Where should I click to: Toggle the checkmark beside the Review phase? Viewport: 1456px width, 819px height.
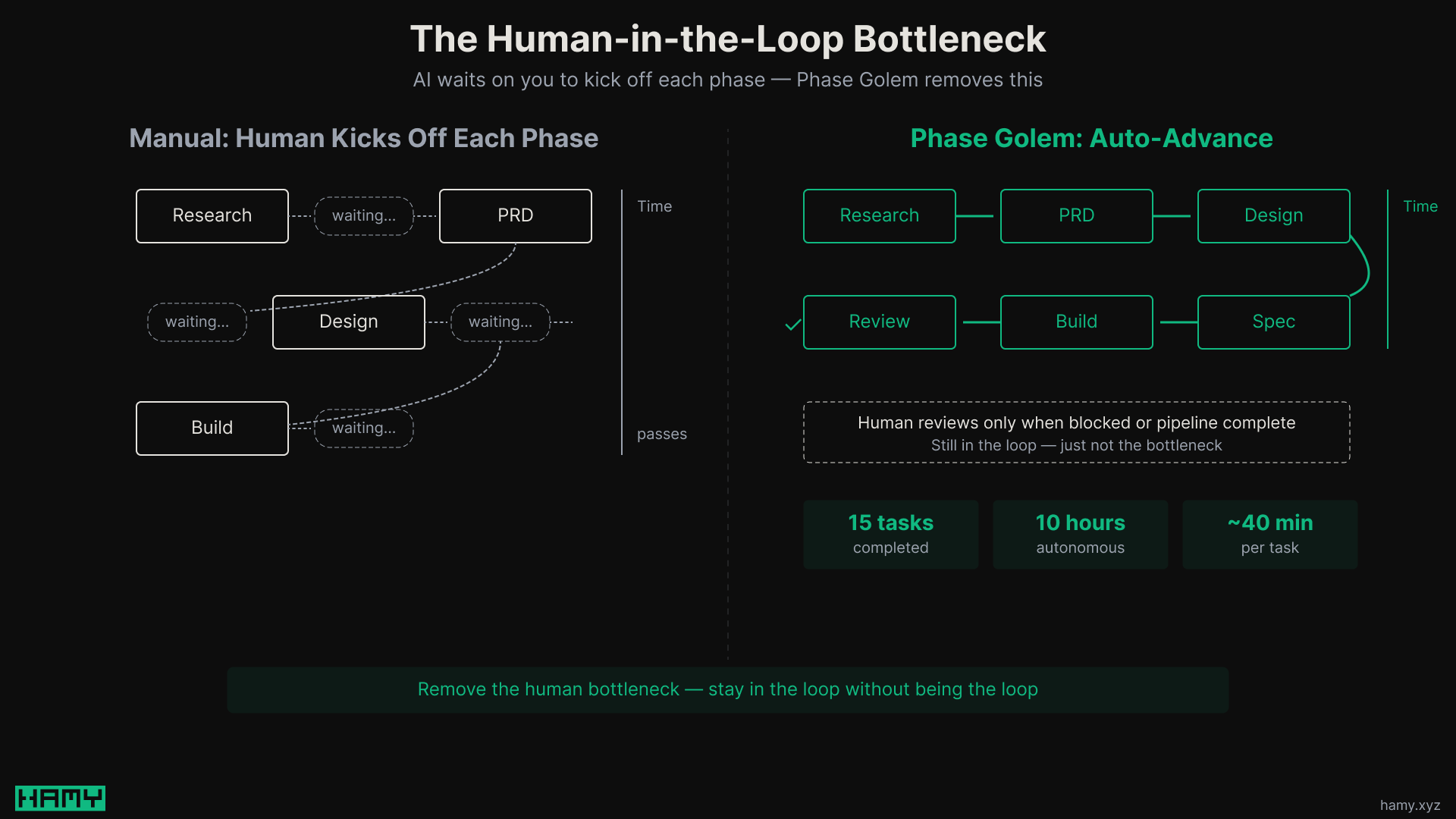[792, 325]
